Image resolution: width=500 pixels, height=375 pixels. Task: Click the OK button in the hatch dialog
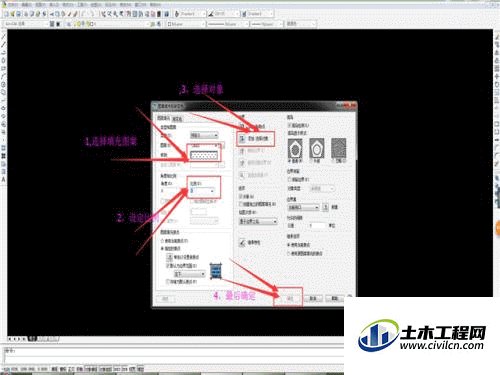(x=289, y=298)
